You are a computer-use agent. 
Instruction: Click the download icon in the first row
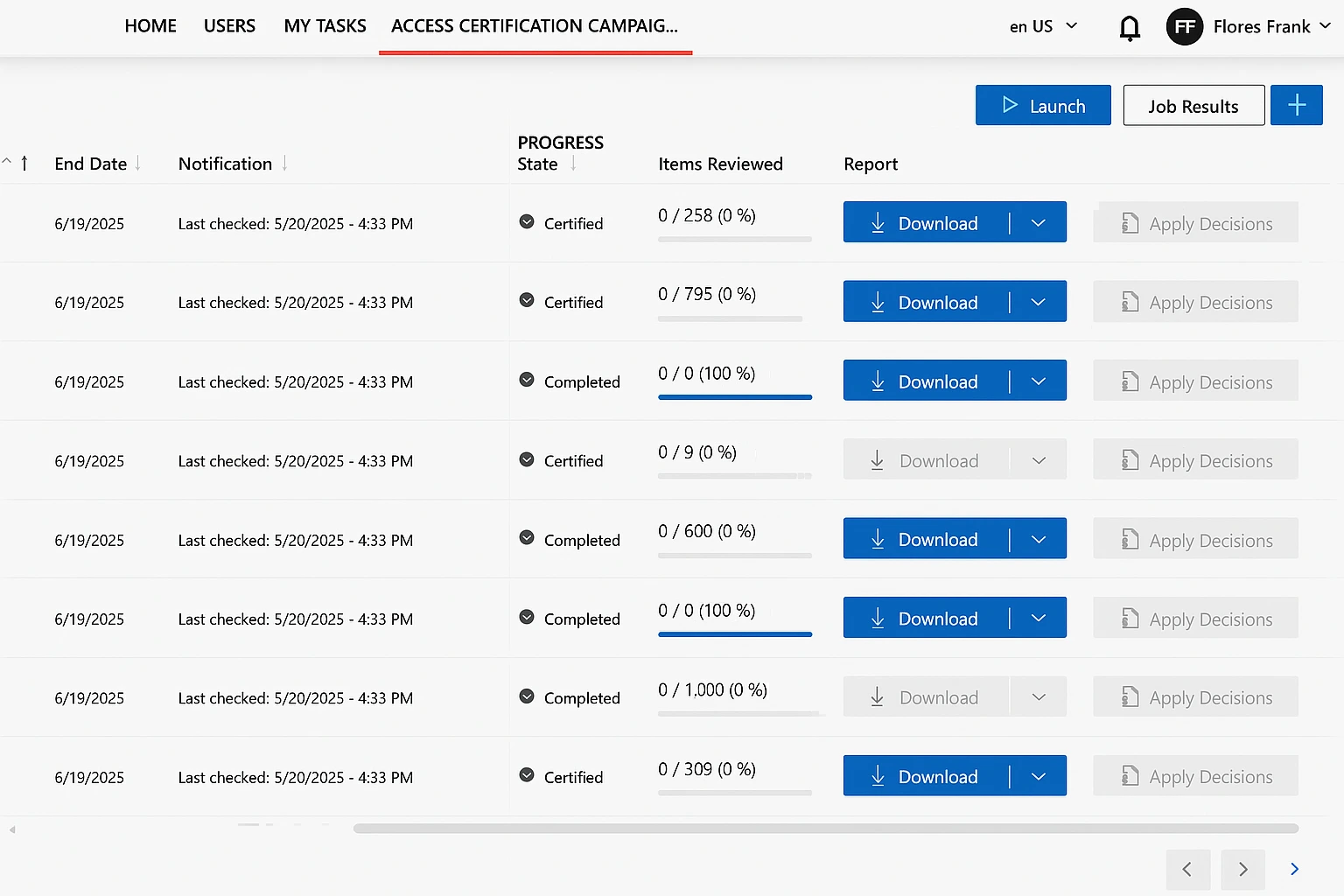coord(878,223)
